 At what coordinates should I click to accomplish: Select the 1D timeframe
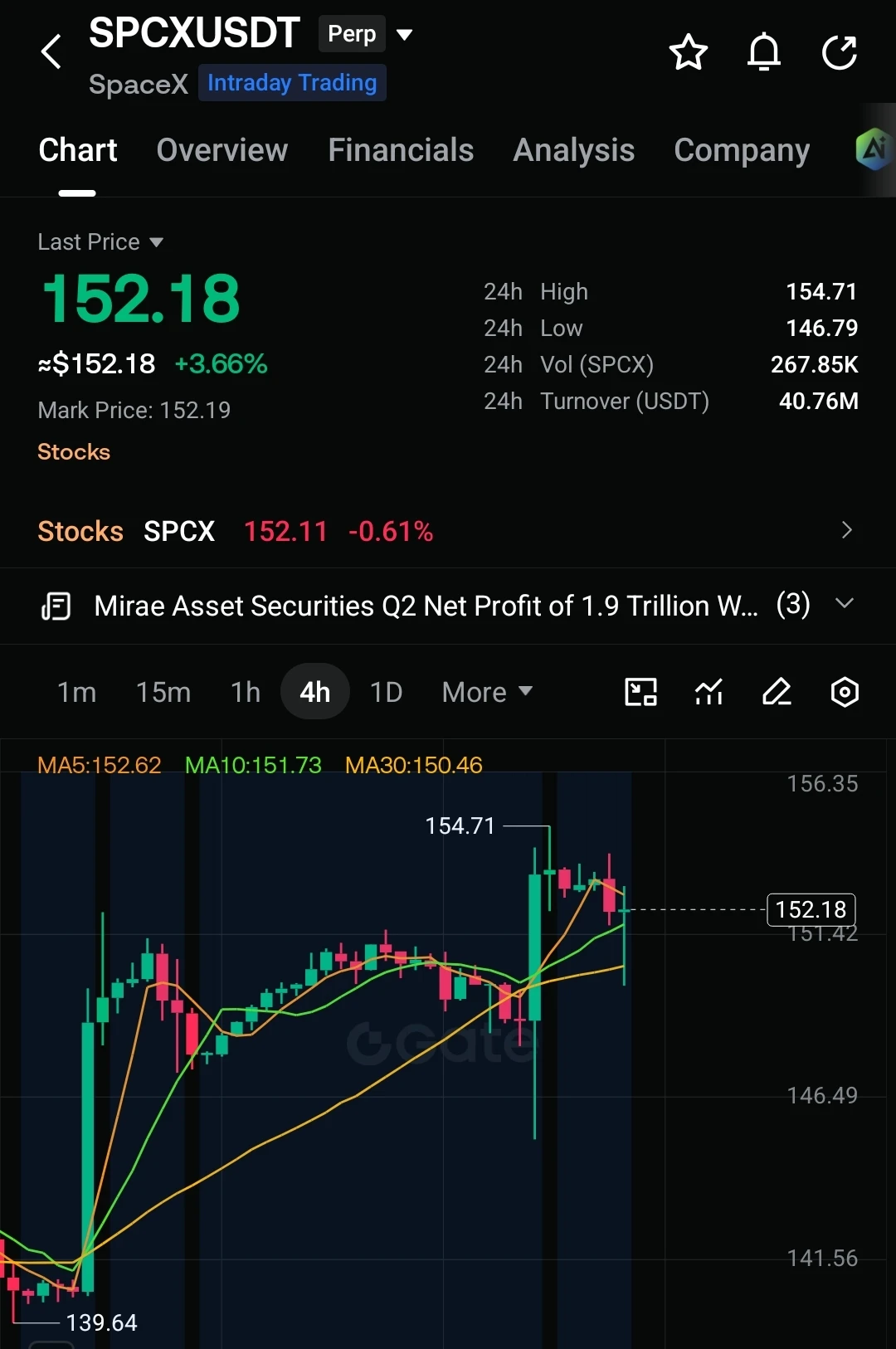pos(387,692)
